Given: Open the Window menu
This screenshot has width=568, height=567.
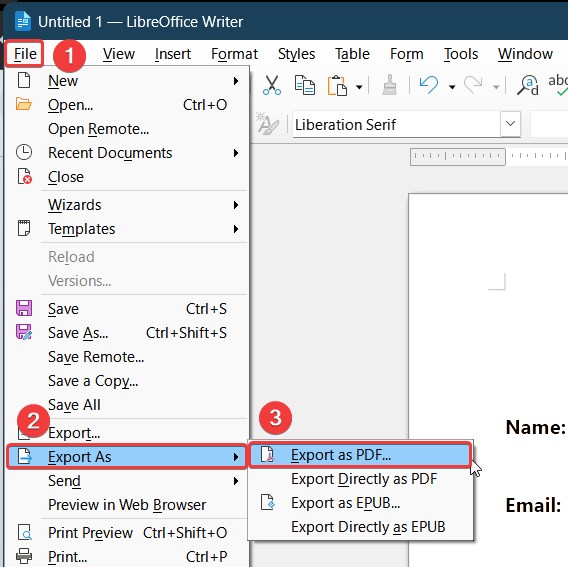Looking at the screenshot, I should (525, 54).
